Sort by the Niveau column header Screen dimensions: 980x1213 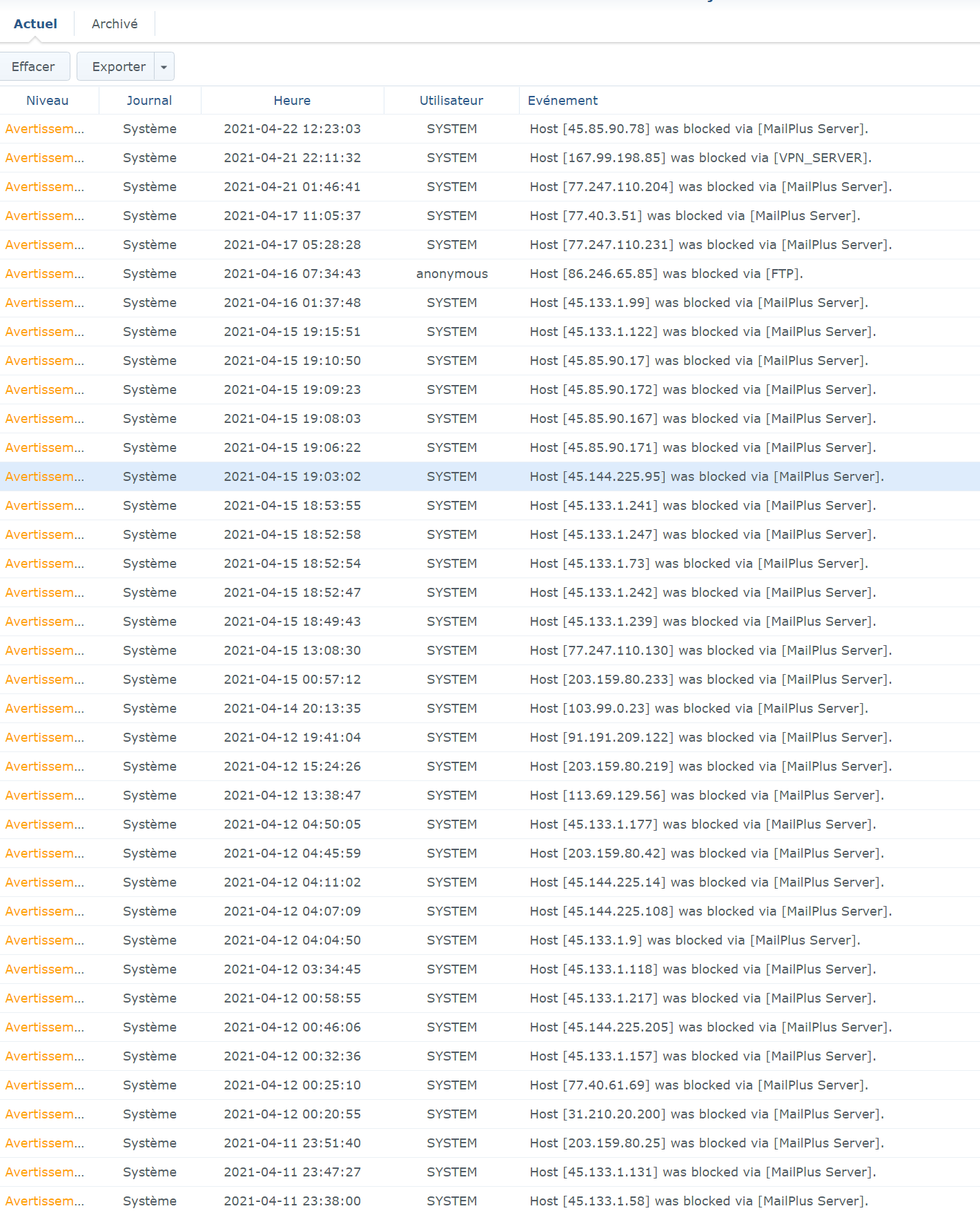[x=48, y=100]
